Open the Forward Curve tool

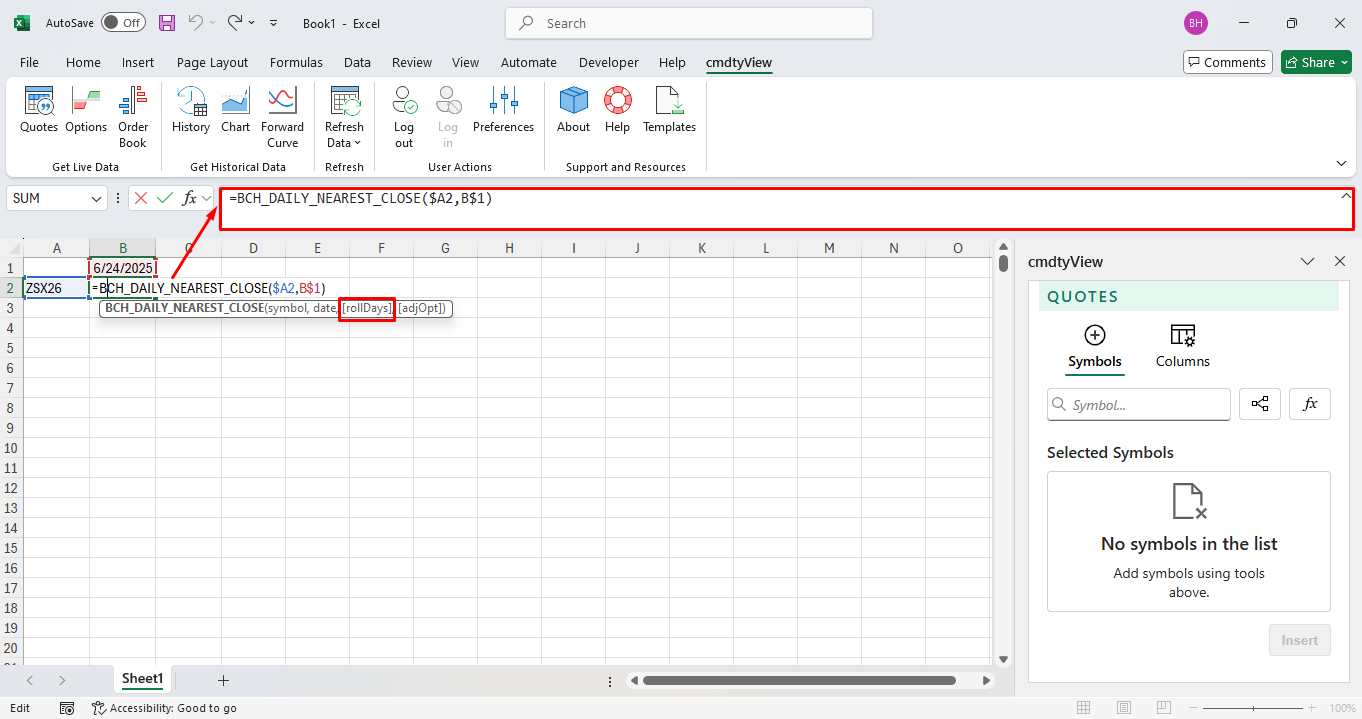click(x=282, y=117)
